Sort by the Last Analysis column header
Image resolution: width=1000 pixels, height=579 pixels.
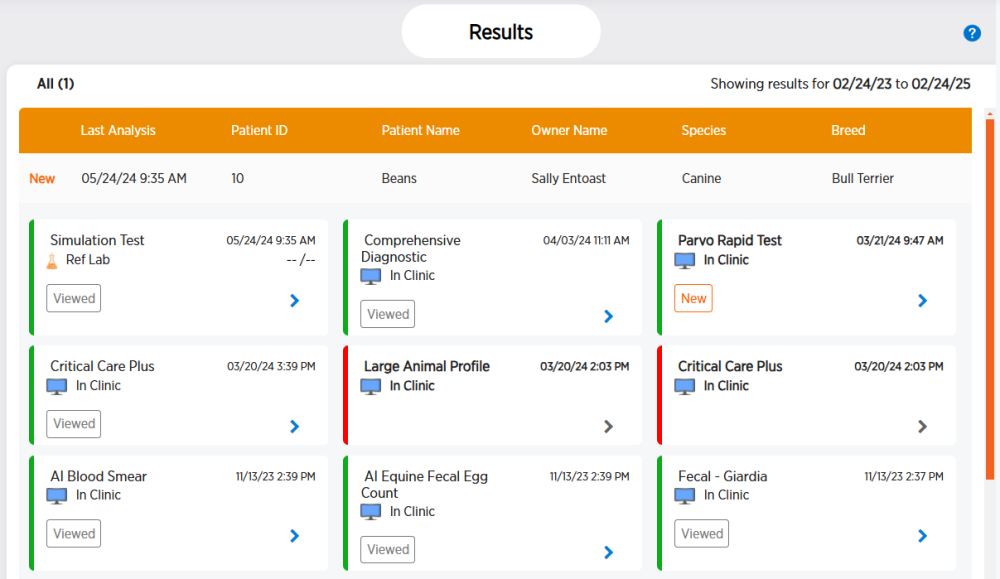point(118,130)
